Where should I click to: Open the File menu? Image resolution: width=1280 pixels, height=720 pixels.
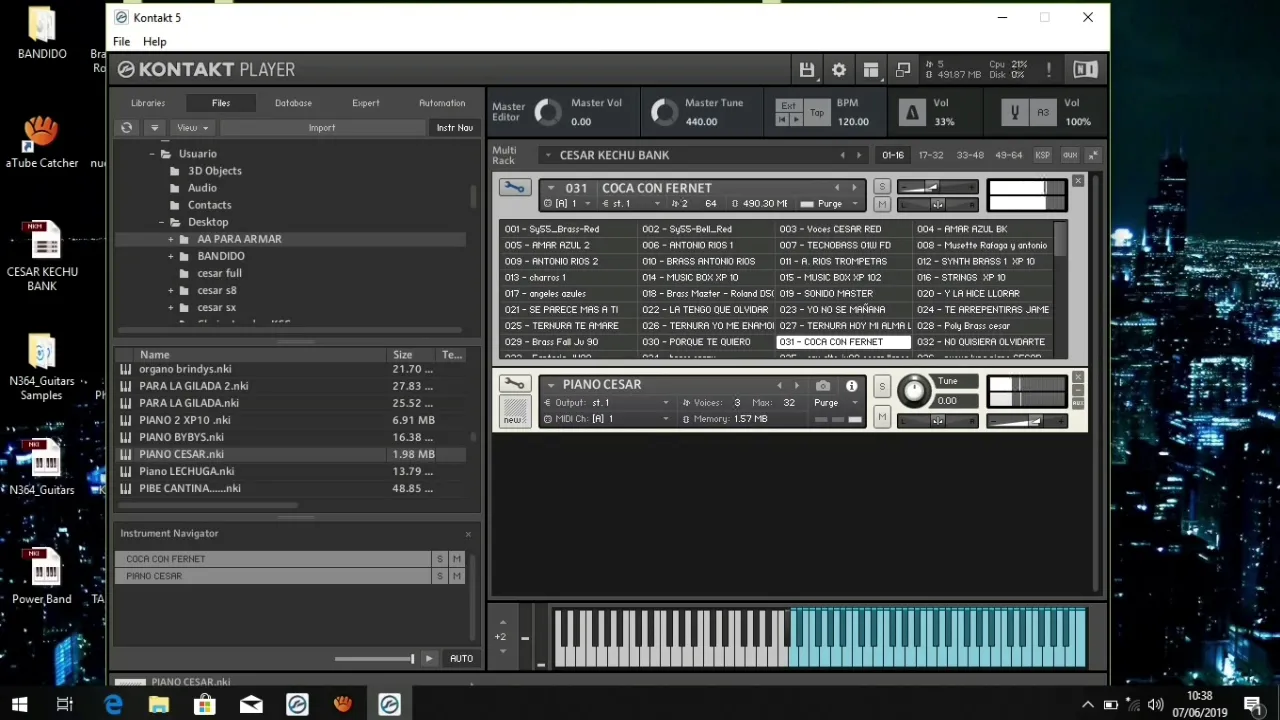tap(121, 42)
